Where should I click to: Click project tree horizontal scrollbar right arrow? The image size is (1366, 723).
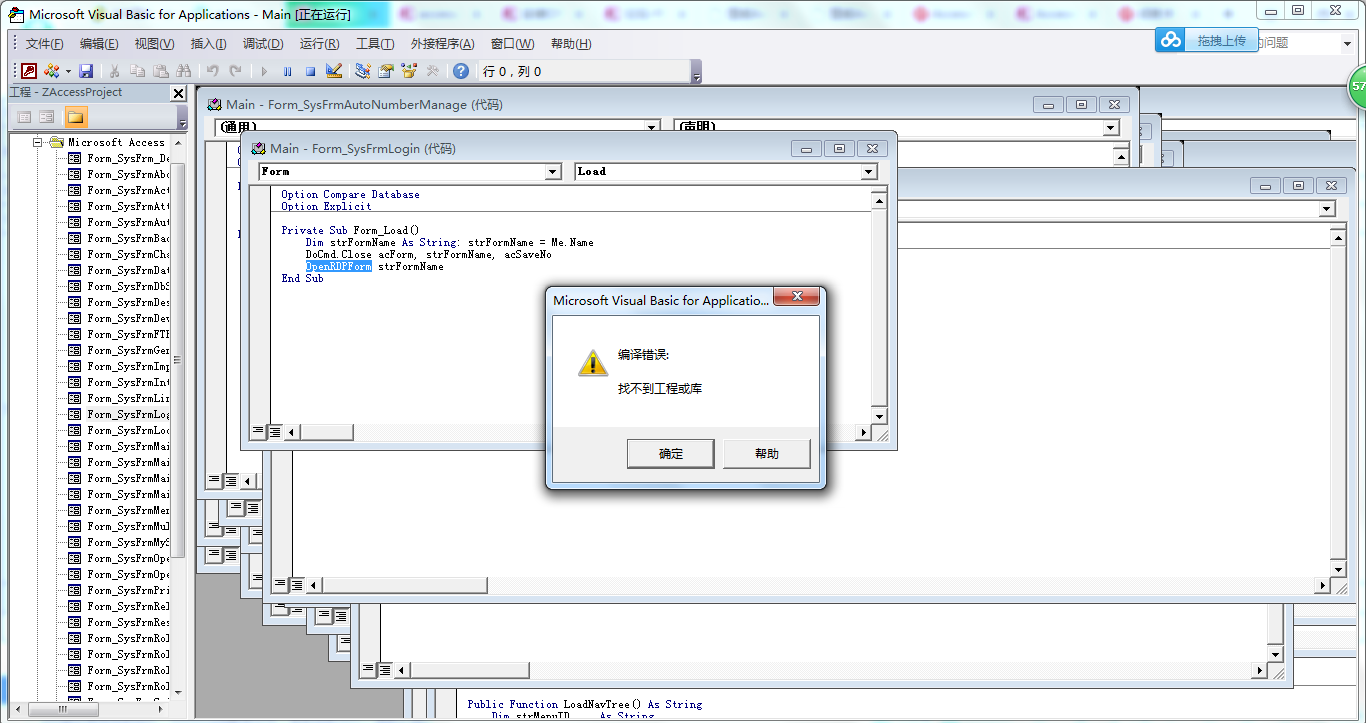pyautogui.click(x=163, y=709)
